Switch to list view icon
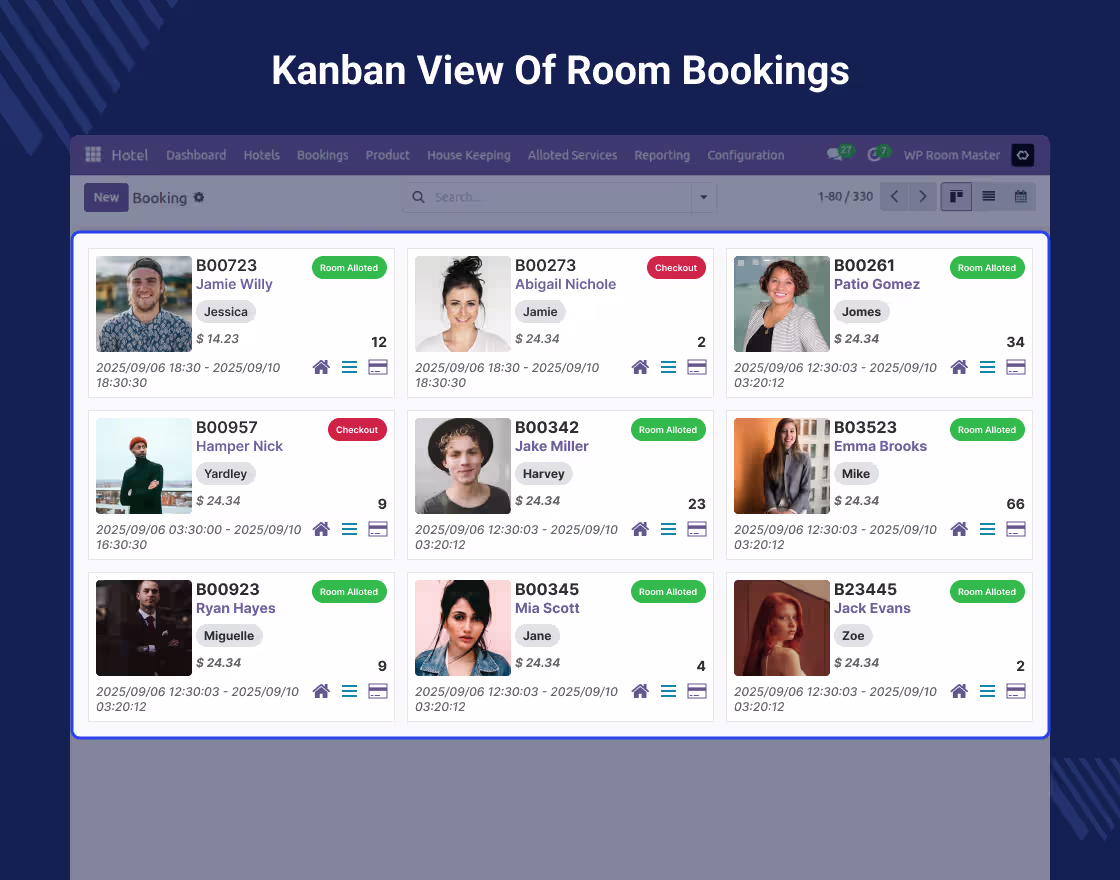The width and height of the screenshot is (1120, 880). tap(989, 196)
